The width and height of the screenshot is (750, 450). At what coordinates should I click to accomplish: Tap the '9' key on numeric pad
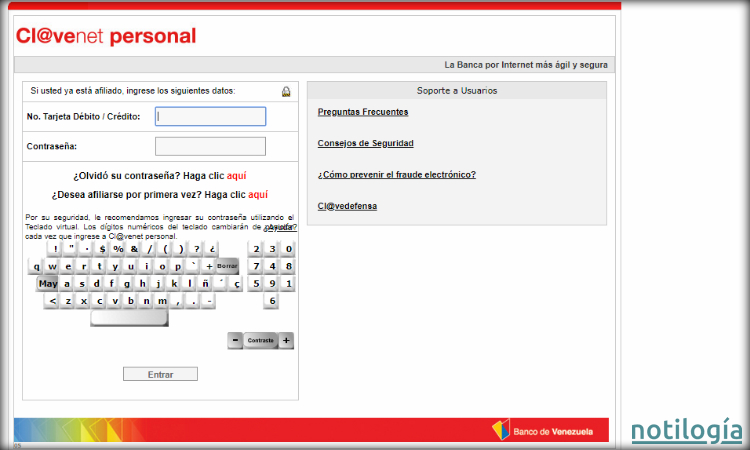click(273, 284)
